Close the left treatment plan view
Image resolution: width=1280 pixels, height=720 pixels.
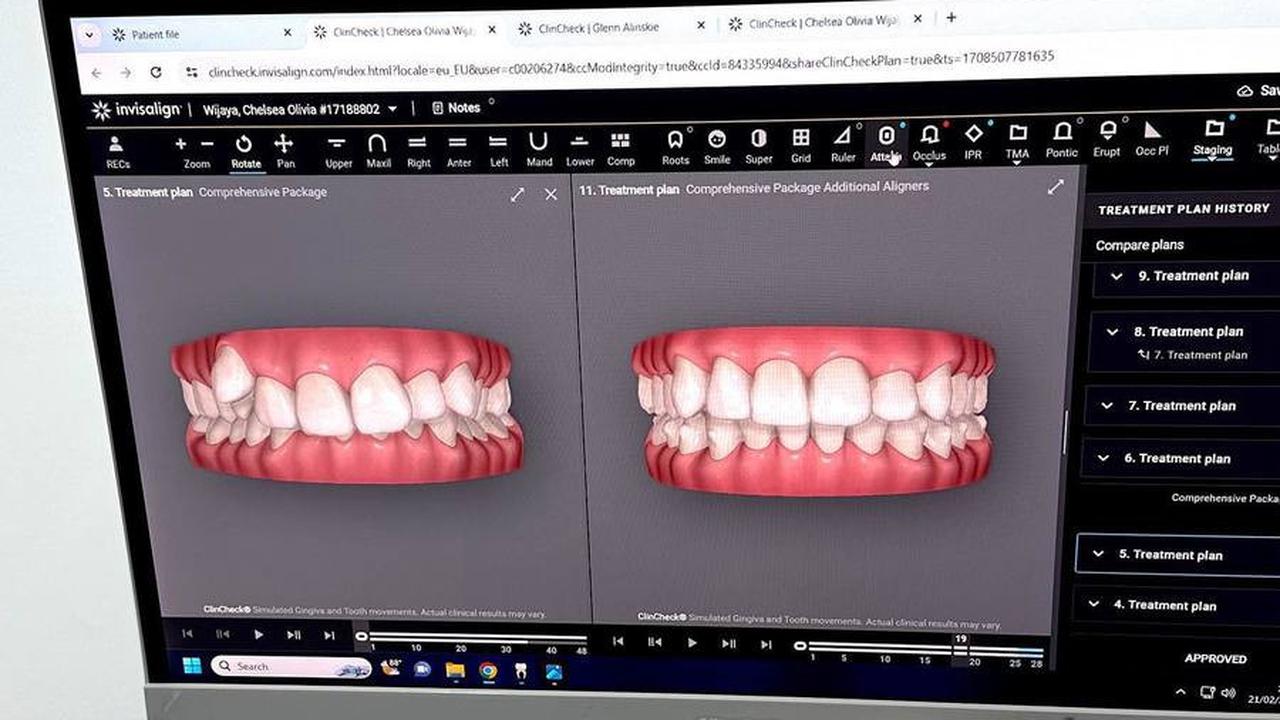tap(551, 194)
